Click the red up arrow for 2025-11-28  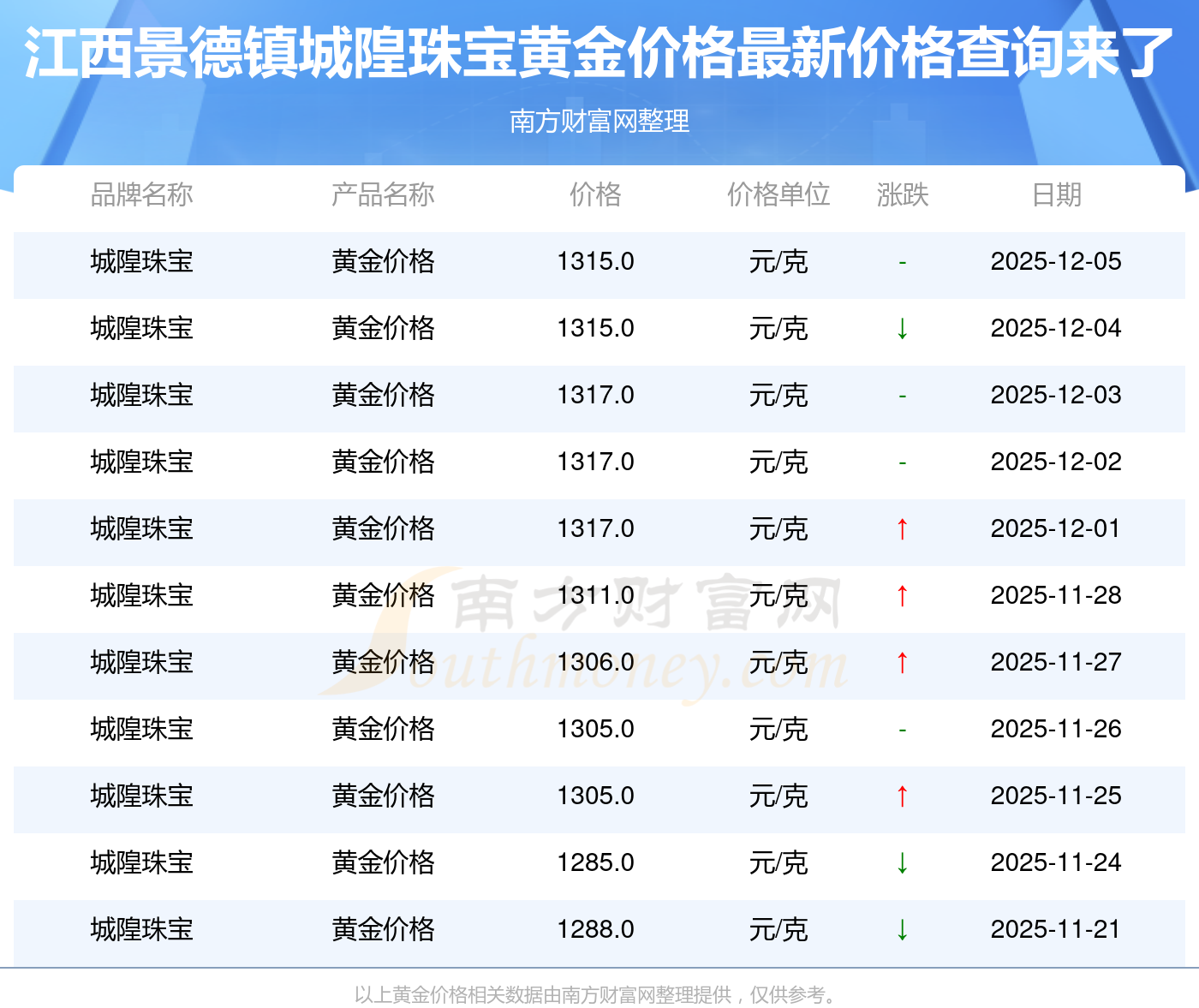click(902, 595)
